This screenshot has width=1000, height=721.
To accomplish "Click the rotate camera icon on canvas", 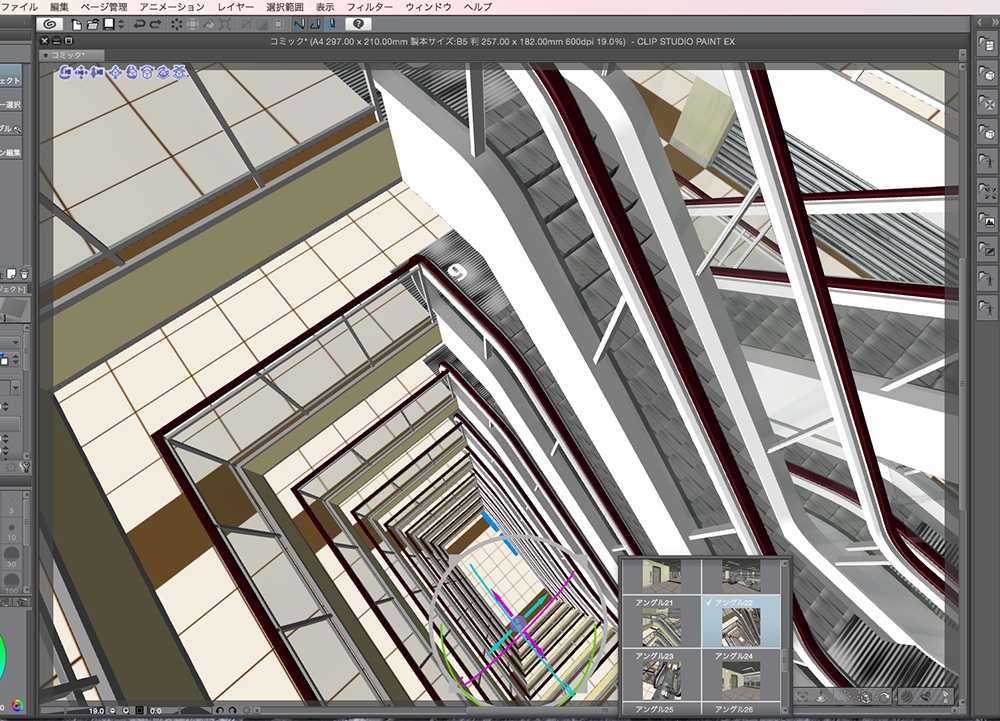I will pos(67,72).
